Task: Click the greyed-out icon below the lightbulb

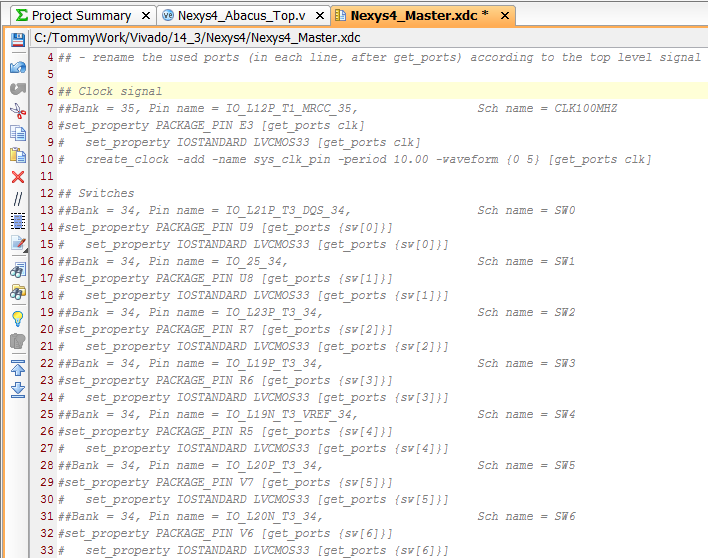Action: coord(18,341)
